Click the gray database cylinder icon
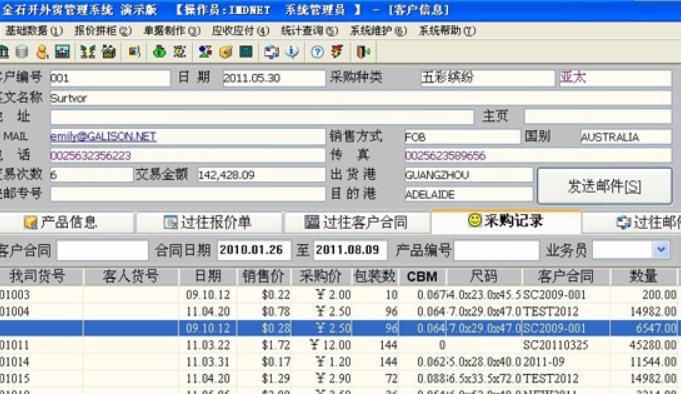681x394 pixels. tap(22, 52)
